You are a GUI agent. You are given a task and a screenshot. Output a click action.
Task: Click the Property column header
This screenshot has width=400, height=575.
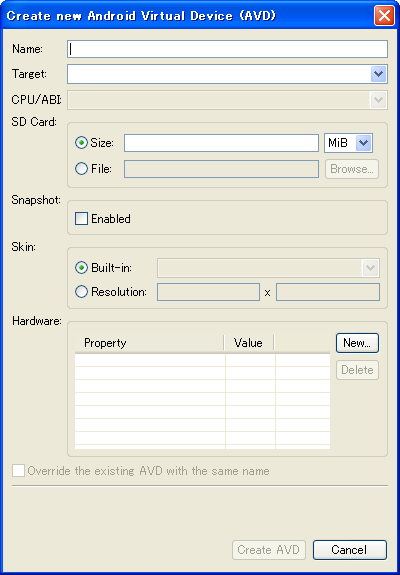(x=150, y=343)
